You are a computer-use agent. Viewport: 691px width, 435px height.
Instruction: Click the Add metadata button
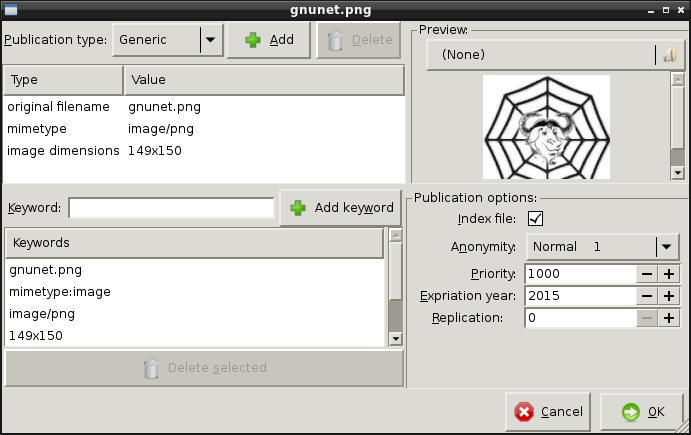click(x=269, y=40)
